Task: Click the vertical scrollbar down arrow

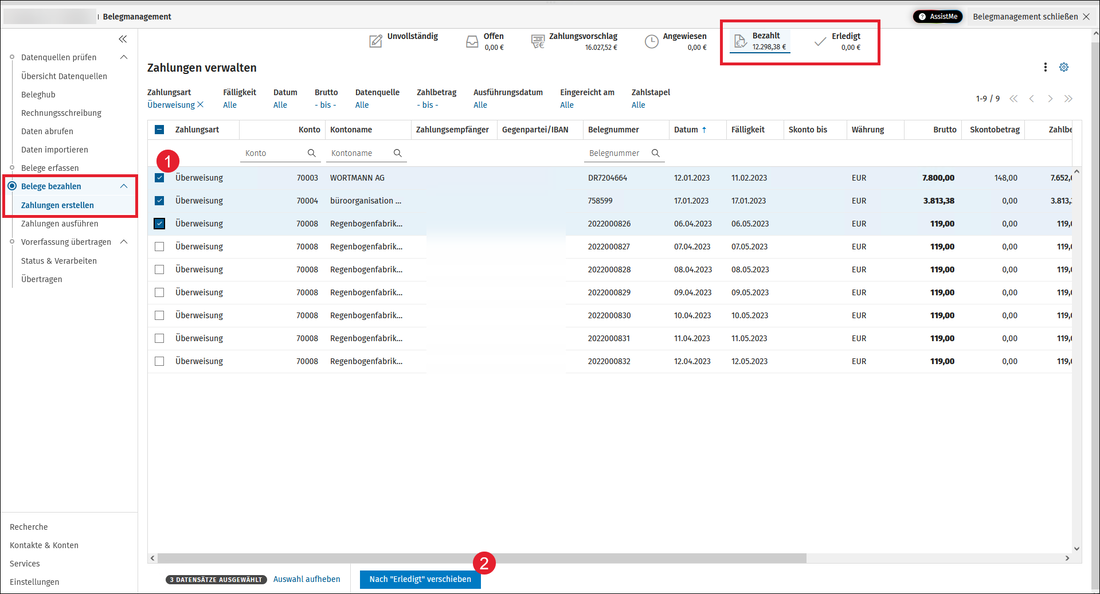Action: click(1077, 549)
